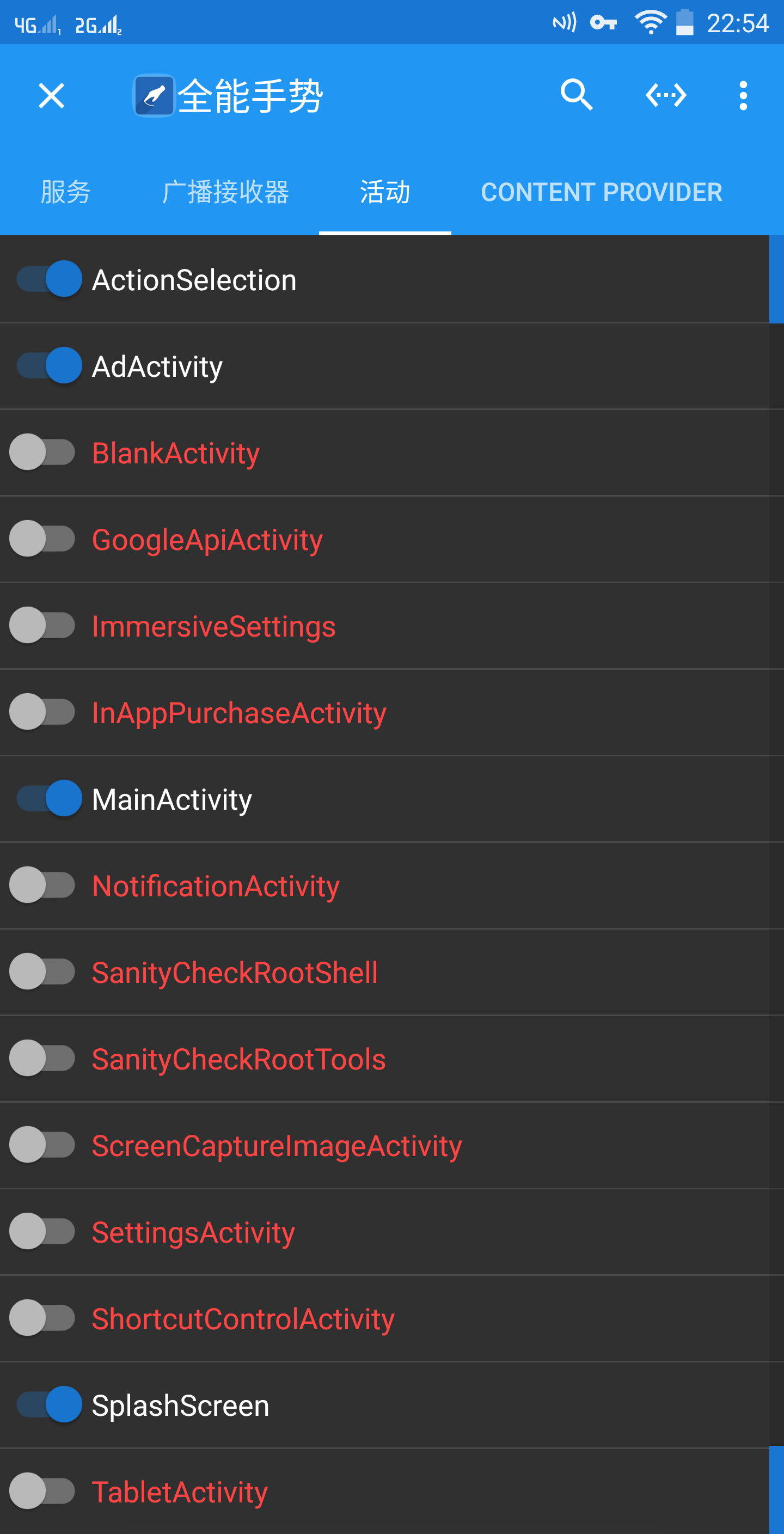Tap the VPN key status icon

[603, 23]
